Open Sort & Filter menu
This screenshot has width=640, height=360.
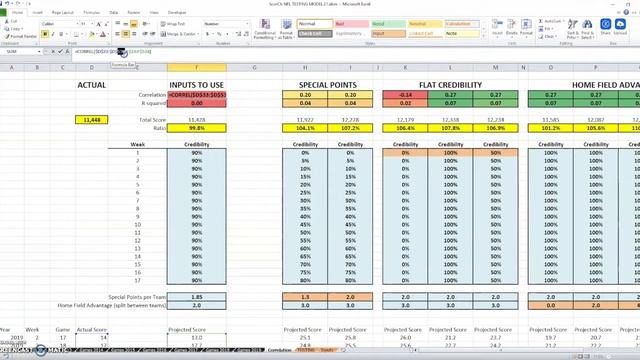click(573, 29)
